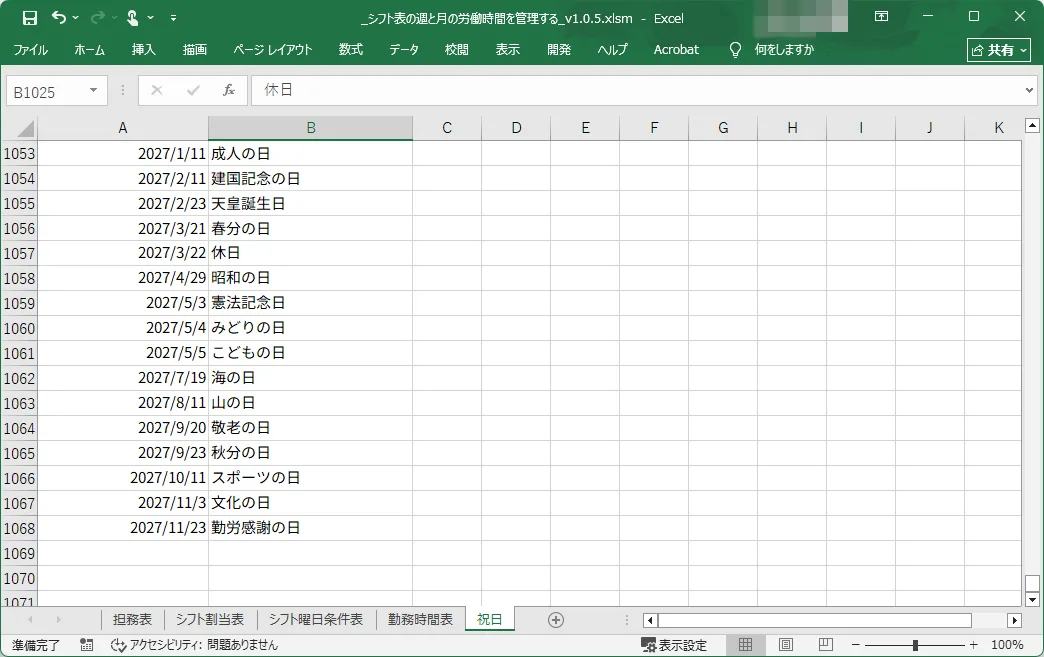The width and height of the screenshot is (1044, 657).
Task: Click the touch/mouse mode hand icon
Action: pos(132,17)
